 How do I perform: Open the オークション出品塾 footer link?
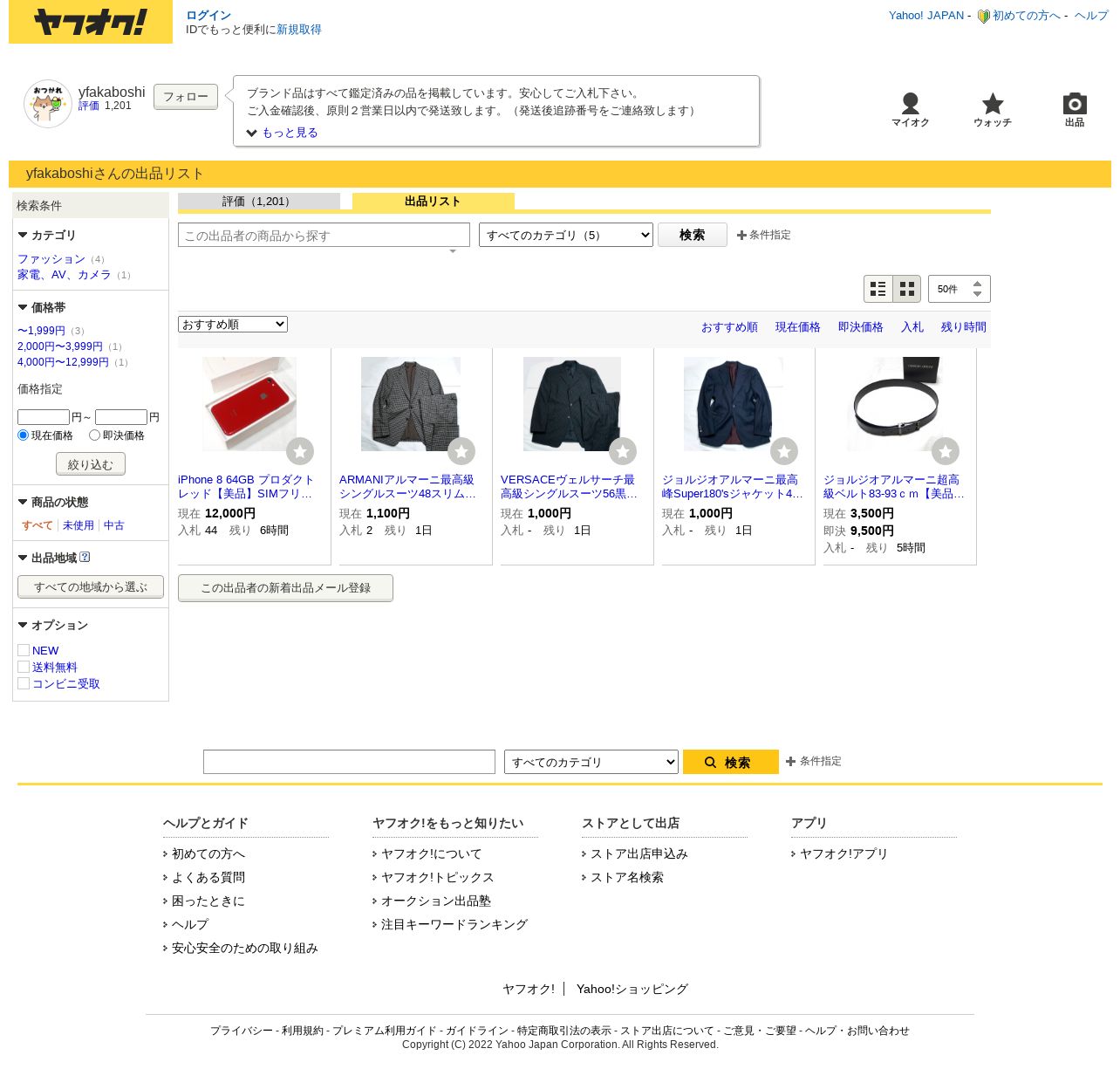(x=436, y=901)
